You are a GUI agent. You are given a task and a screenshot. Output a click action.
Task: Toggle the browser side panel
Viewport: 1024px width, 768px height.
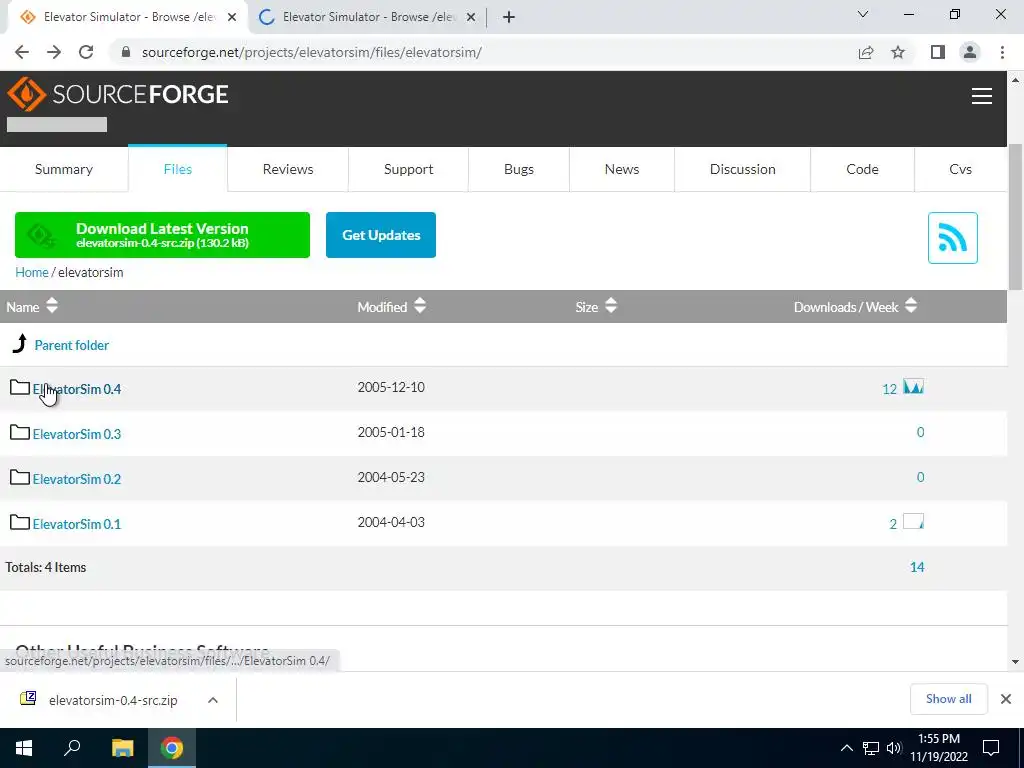938,52
